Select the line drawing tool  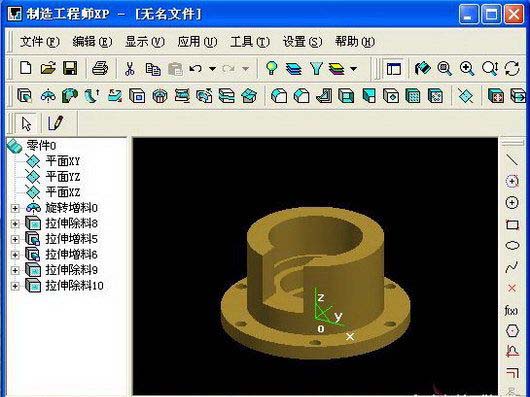[512, 159]
